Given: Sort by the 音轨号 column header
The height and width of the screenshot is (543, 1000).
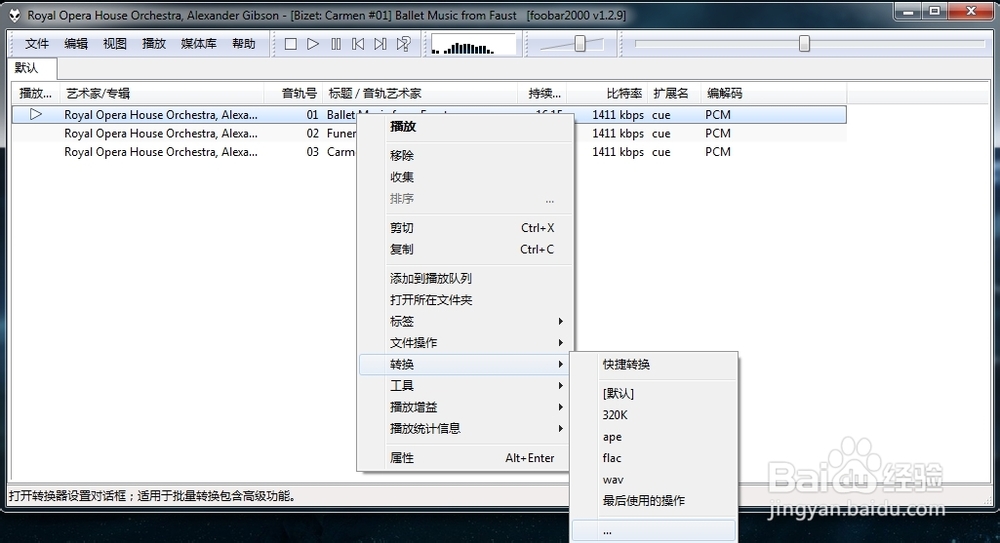Looking at the screenshot, I should pos(293,93).
